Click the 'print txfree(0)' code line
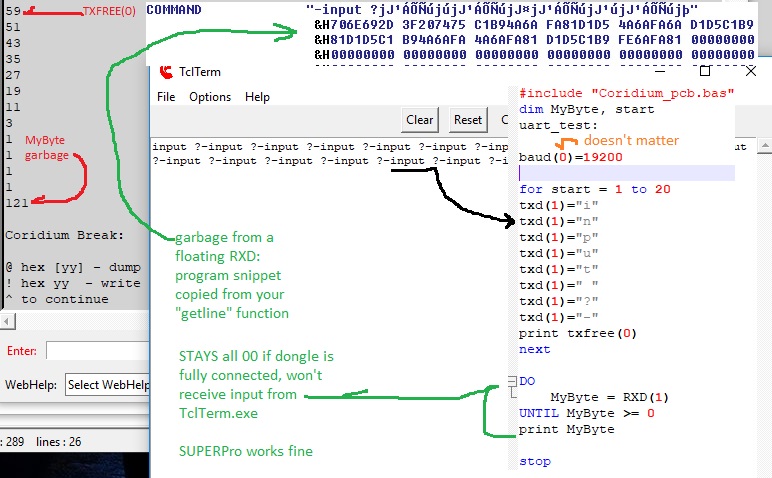The image size is (772, 478). [x=578, y=334]
